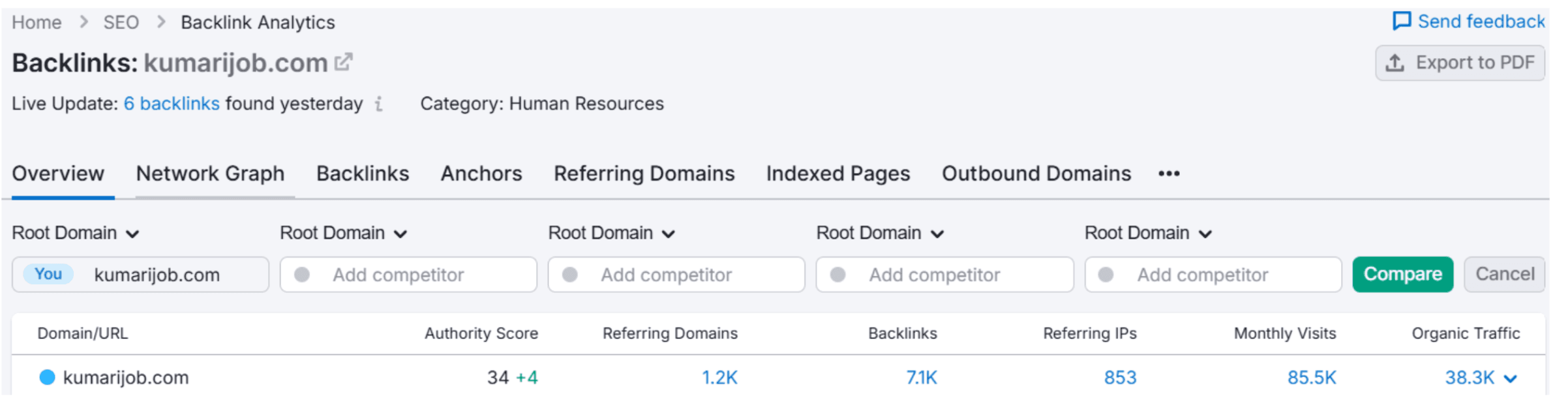Open the Root Domain dropdown above the third Add competitor field

click(881, 233)
